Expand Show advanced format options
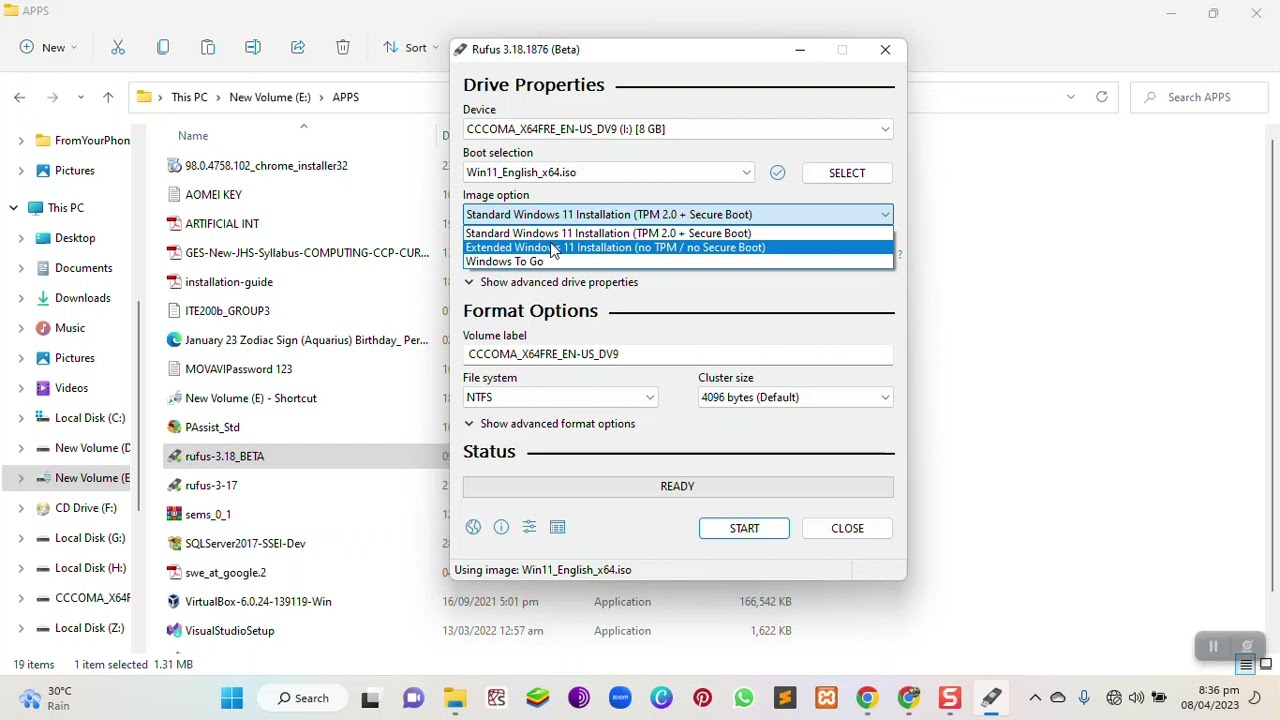Viewport: 1280px width, 720px height. click(x=549, y=424)
